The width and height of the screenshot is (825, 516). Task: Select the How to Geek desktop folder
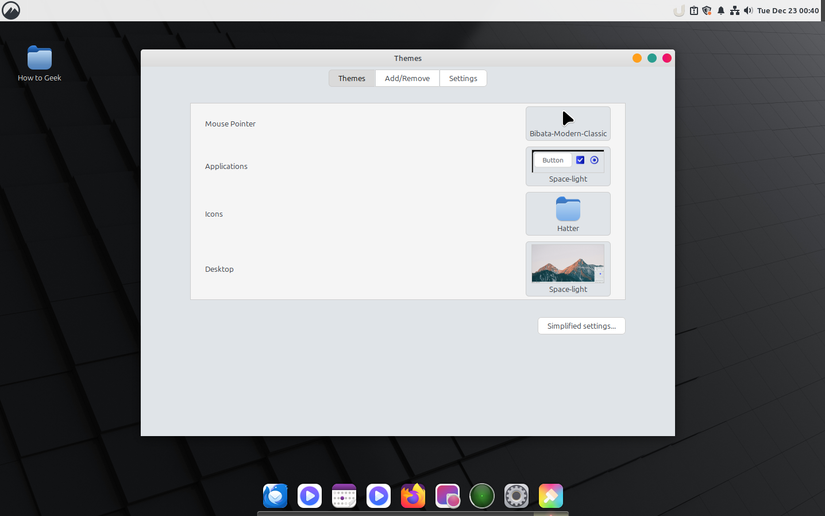click(39, 60)
